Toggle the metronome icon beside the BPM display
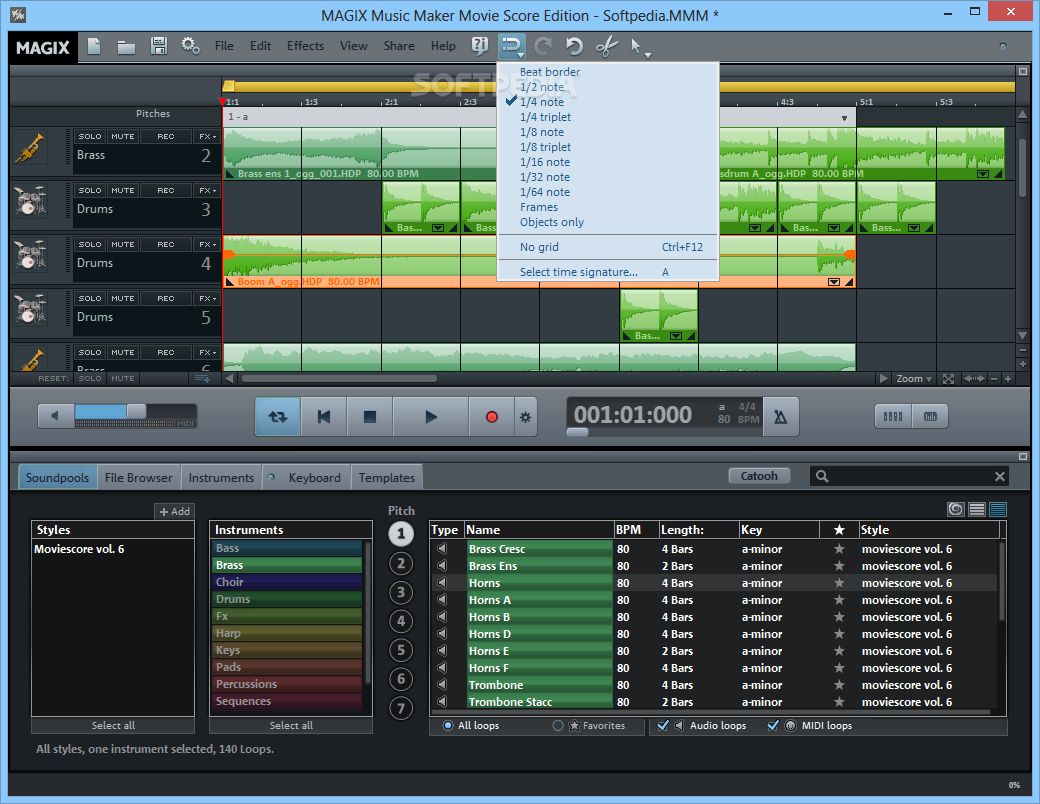 pos(781,417)
